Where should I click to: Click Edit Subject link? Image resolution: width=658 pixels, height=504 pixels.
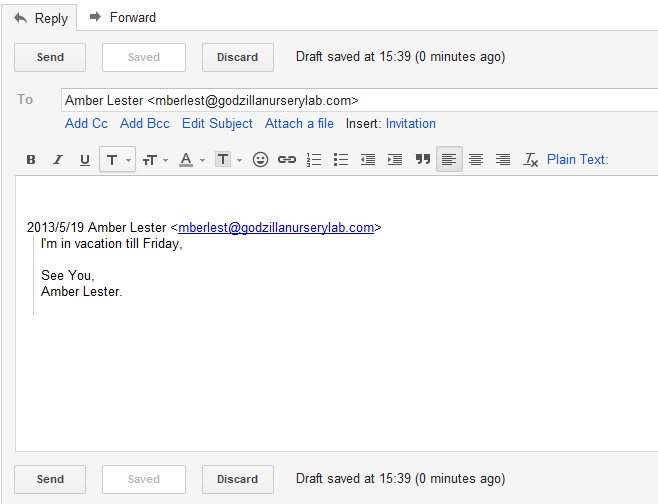tap(217, 123)
